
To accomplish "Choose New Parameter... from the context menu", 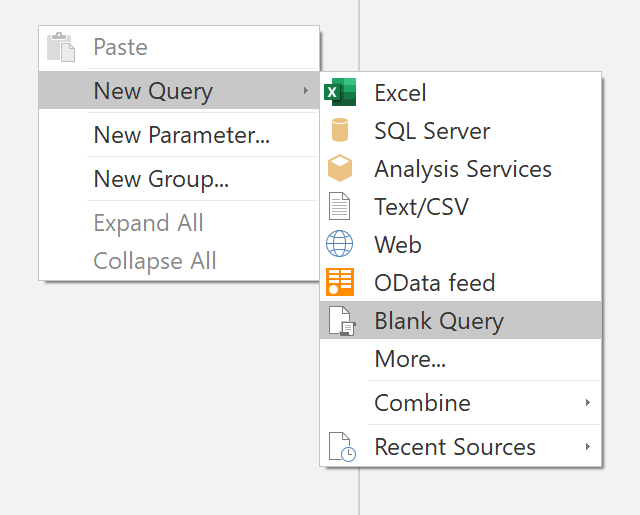I will [x=181, y=135].
